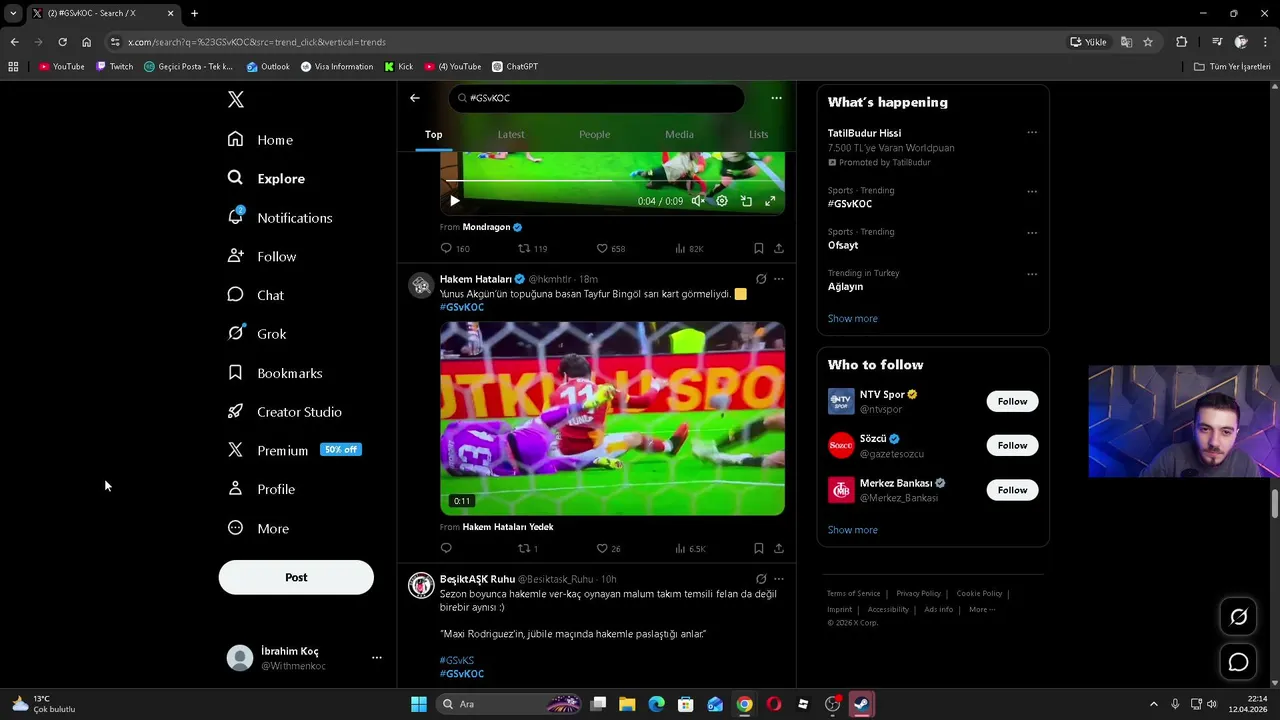This screenshot has width=1280, height=720.
Task: View analytics showing 82K views
Action: pos(689,248)
